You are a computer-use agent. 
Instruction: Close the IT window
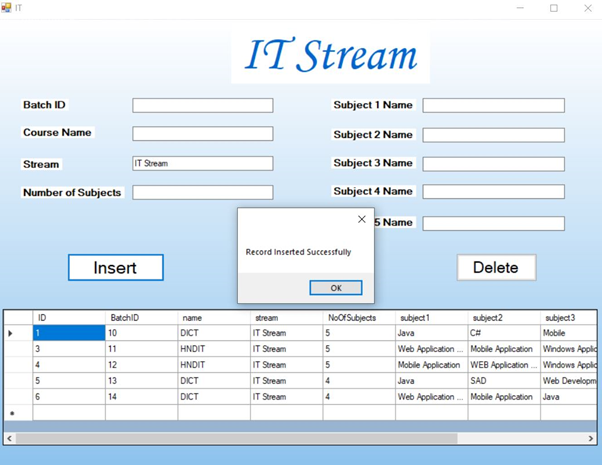[588, 8]
